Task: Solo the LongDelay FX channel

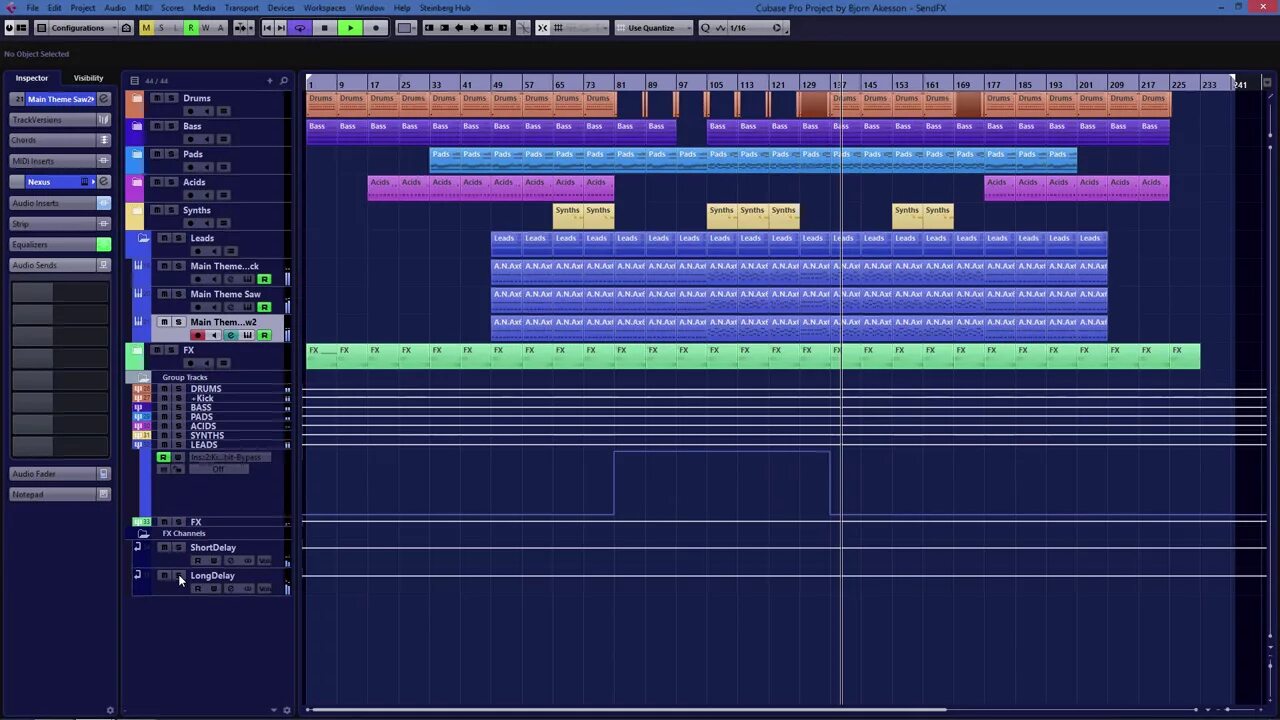Action: pos(178,576)
